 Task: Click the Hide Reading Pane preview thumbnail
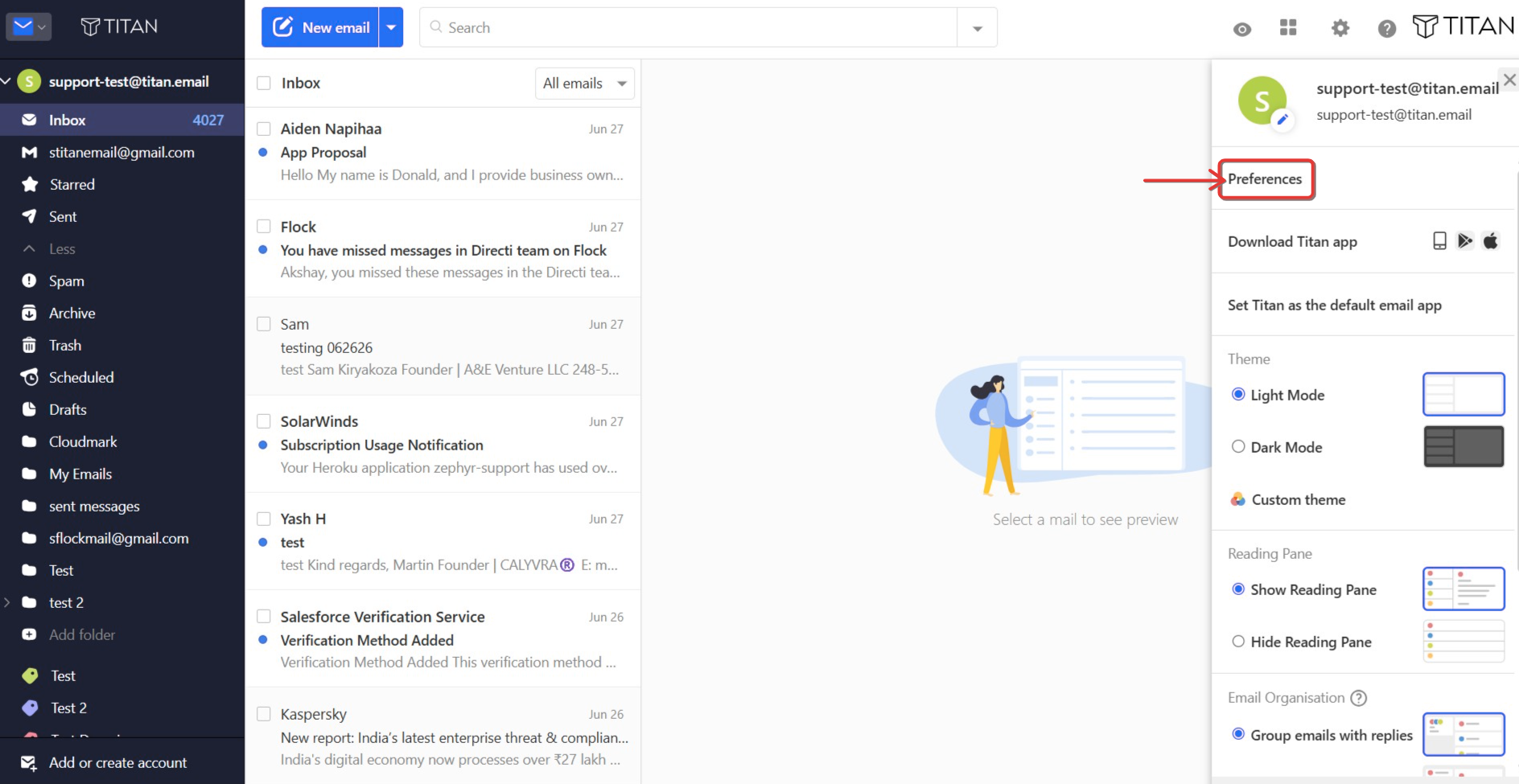(1463, 641)
